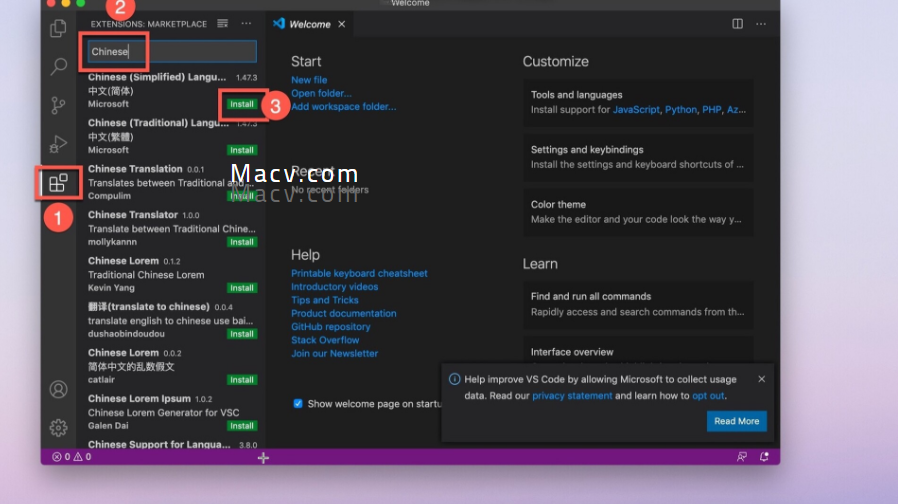Open the opt out link
The image size is (898, 504).
click(708, 396)
